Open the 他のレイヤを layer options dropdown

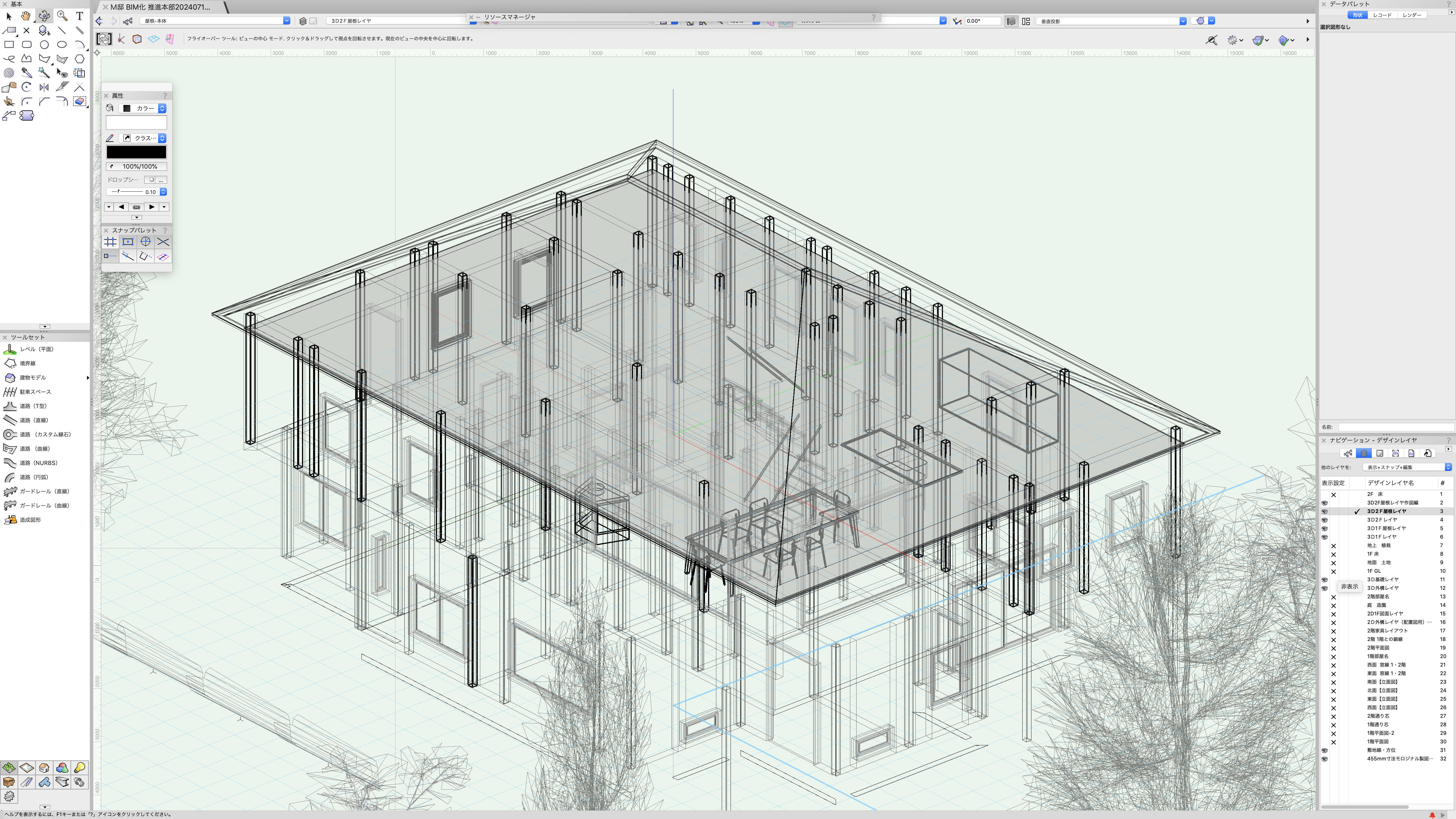(1406, 468)
